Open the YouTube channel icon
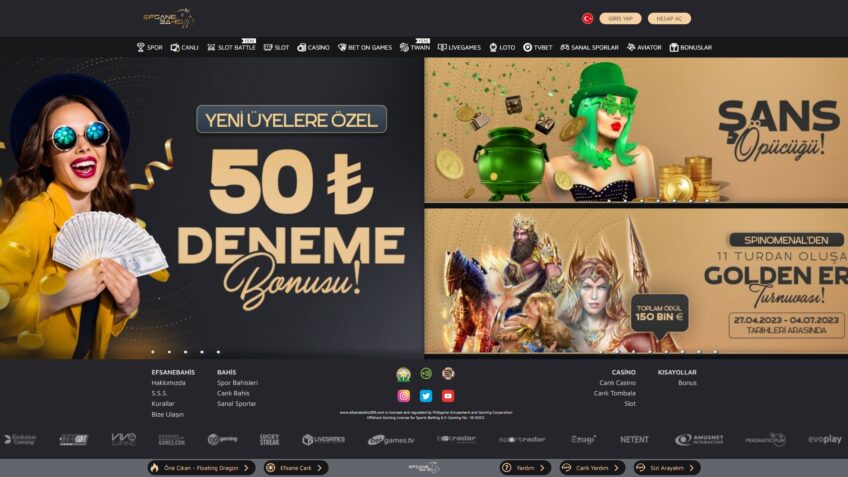This screenshot has height=477, width=848. pos(448,395)
